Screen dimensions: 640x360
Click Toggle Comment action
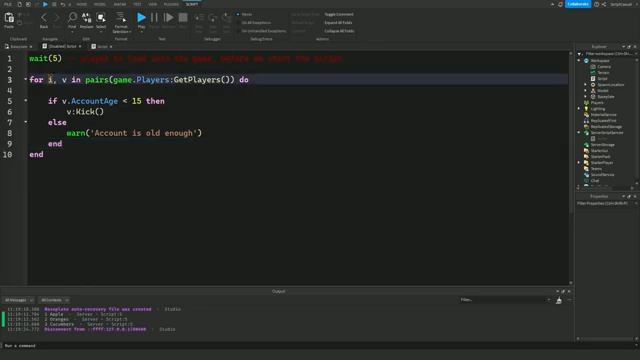click(x=339, y=14)
